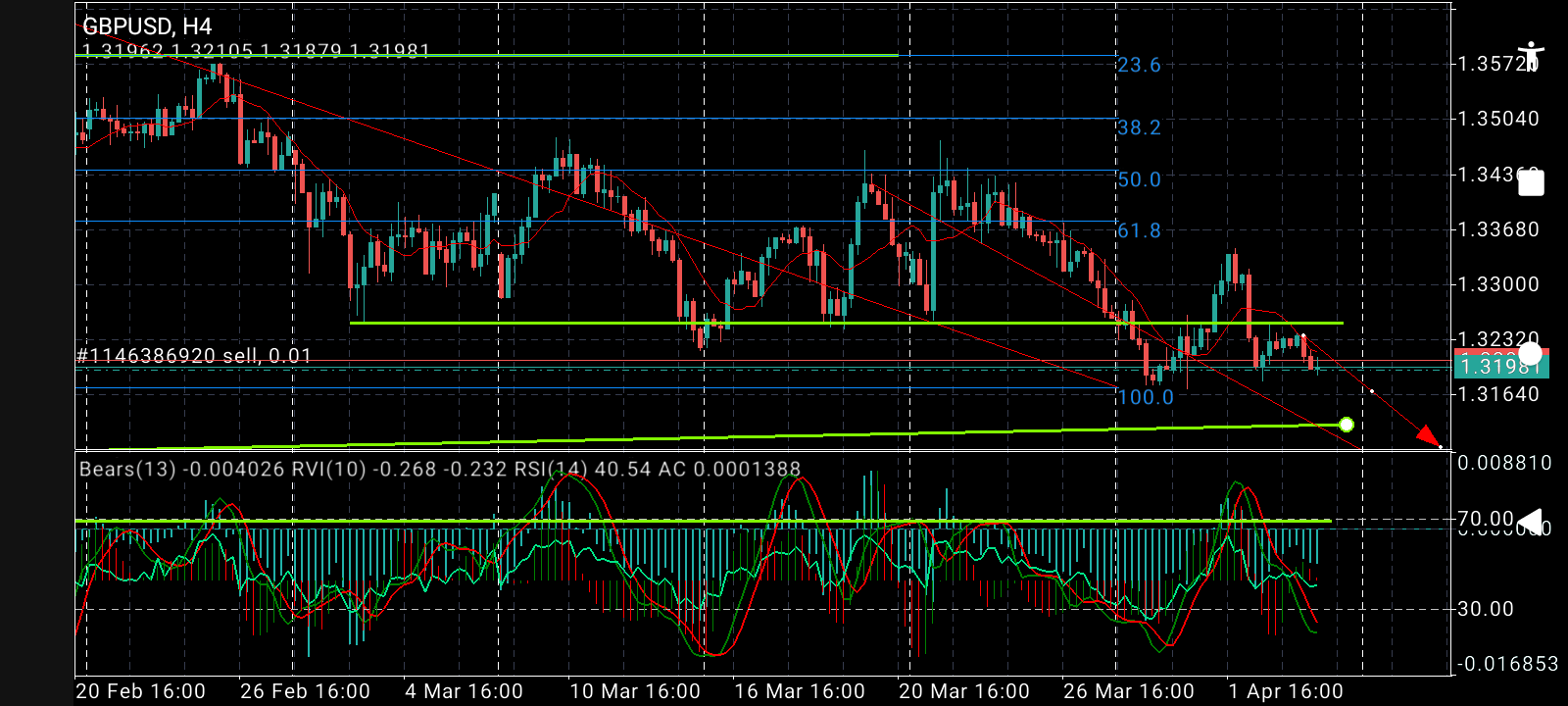Tap the -0.016853 indicator scale value

(1507, 664)
